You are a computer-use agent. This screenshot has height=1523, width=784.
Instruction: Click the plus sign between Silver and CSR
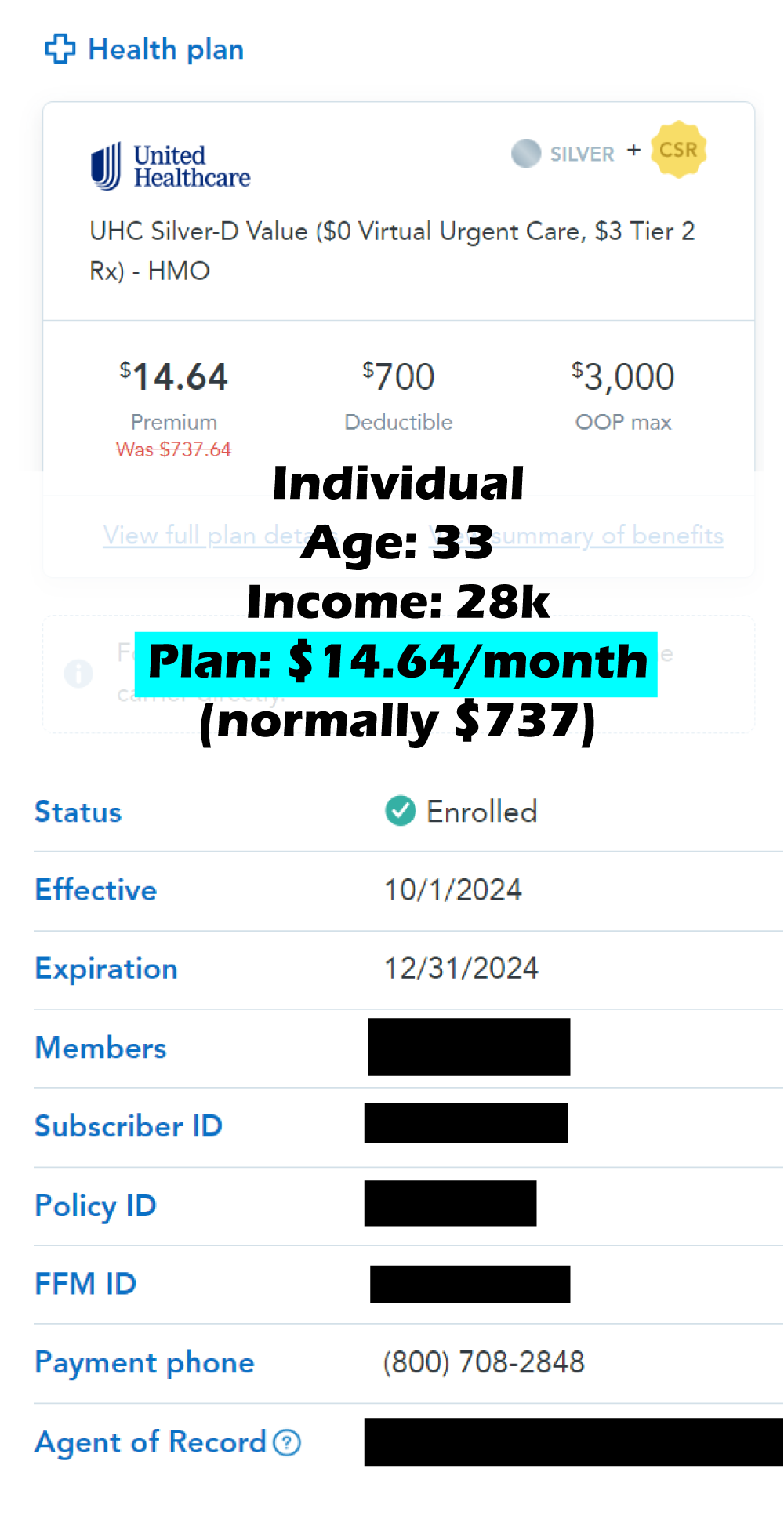pyautogui.click(x=633, y=150)
